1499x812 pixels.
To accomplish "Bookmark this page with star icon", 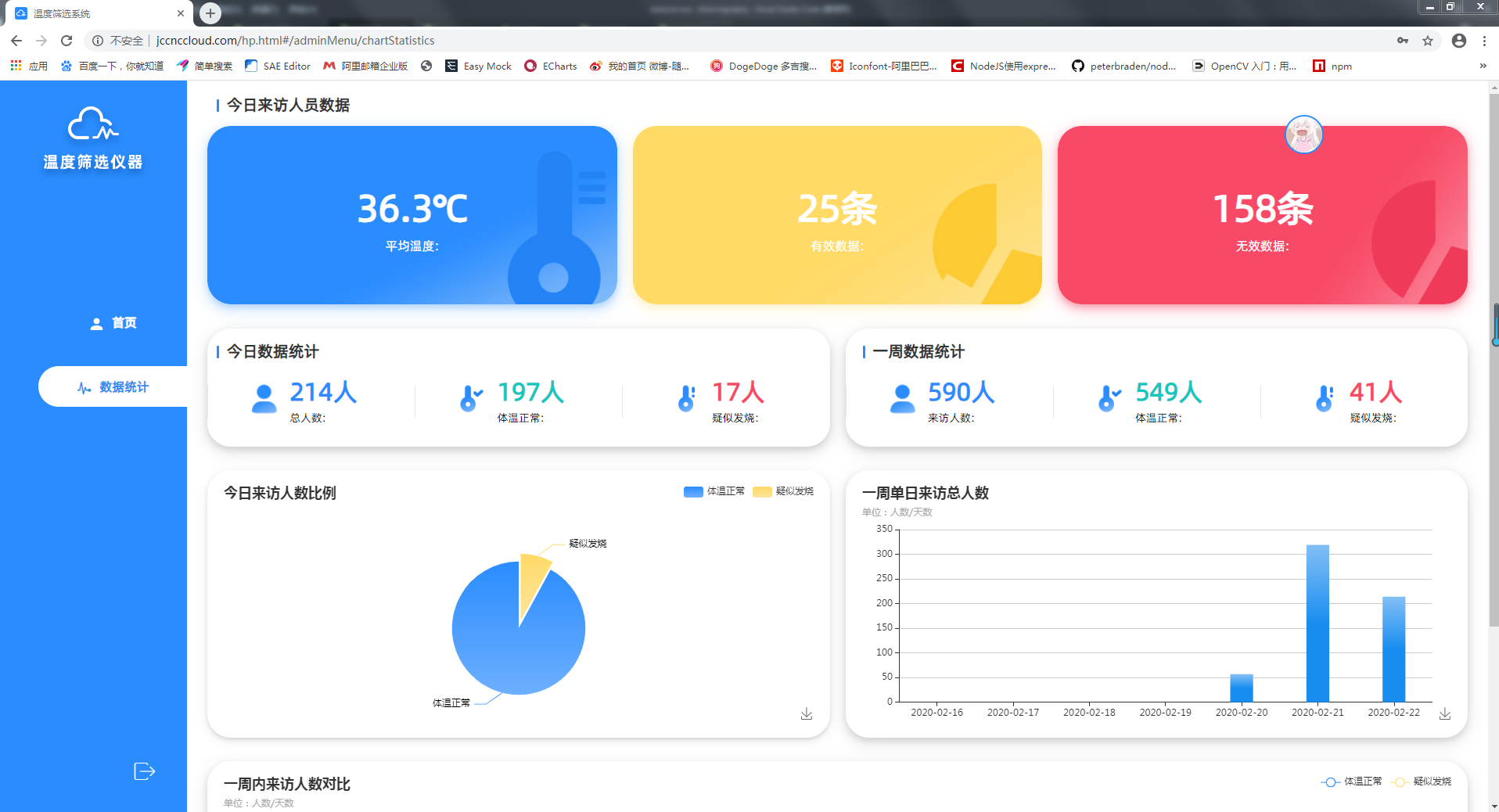I will point(1428,41).
